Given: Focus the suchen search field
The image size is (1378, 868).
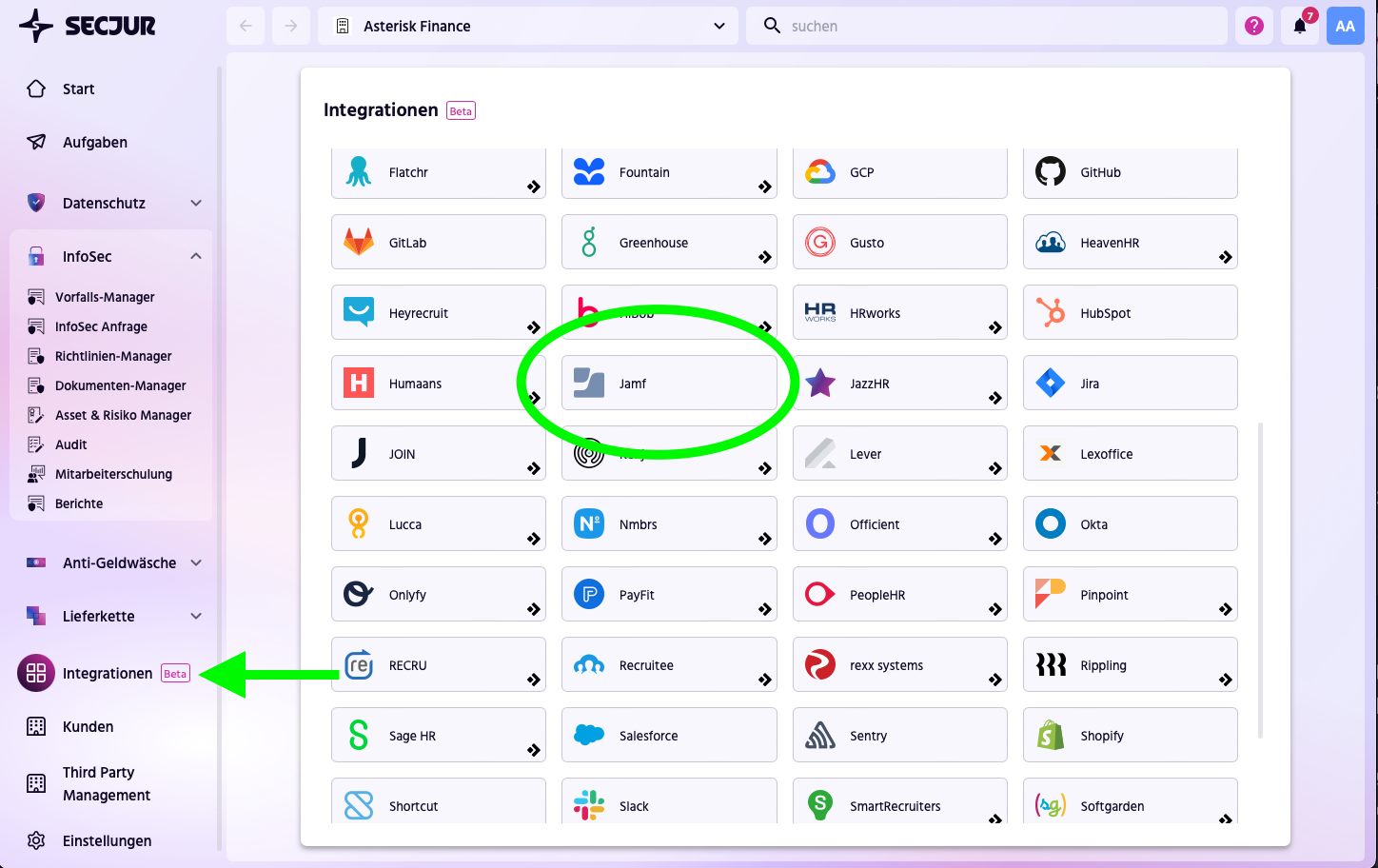Looking at the screenshot, I should [987, 26].
